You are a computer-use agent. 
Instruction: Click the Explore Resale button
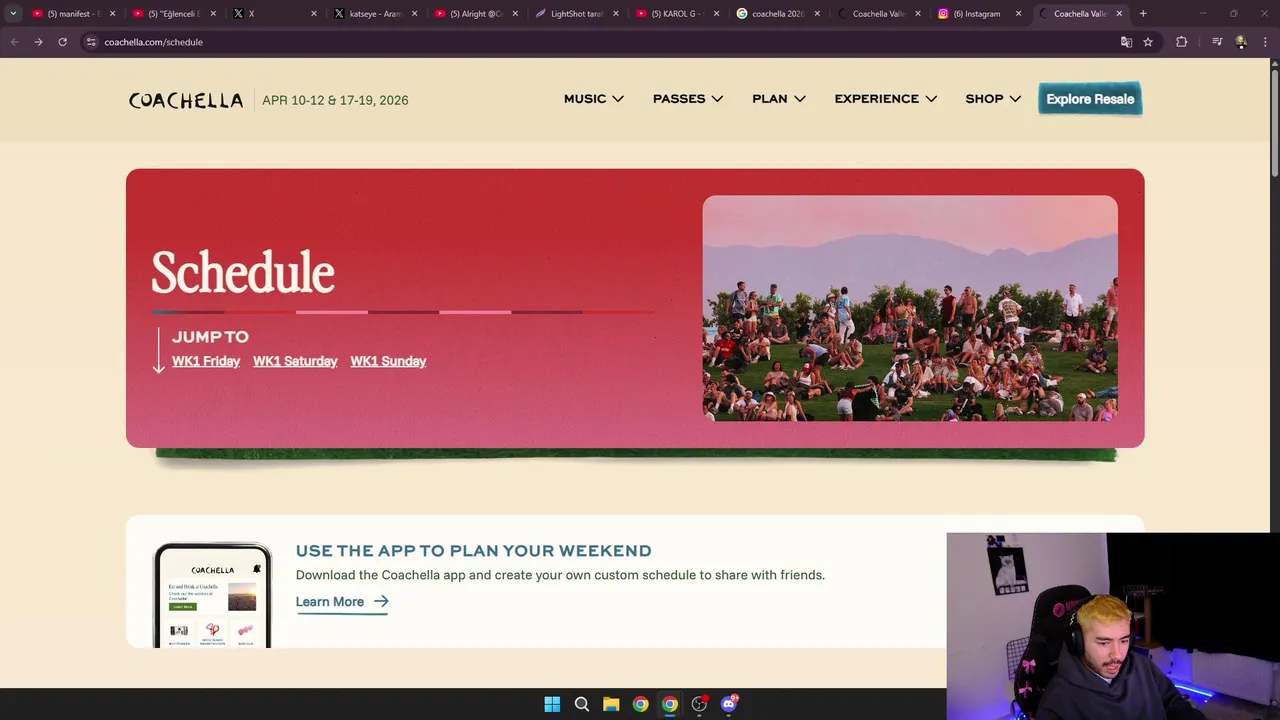(x=1090, y=99)
